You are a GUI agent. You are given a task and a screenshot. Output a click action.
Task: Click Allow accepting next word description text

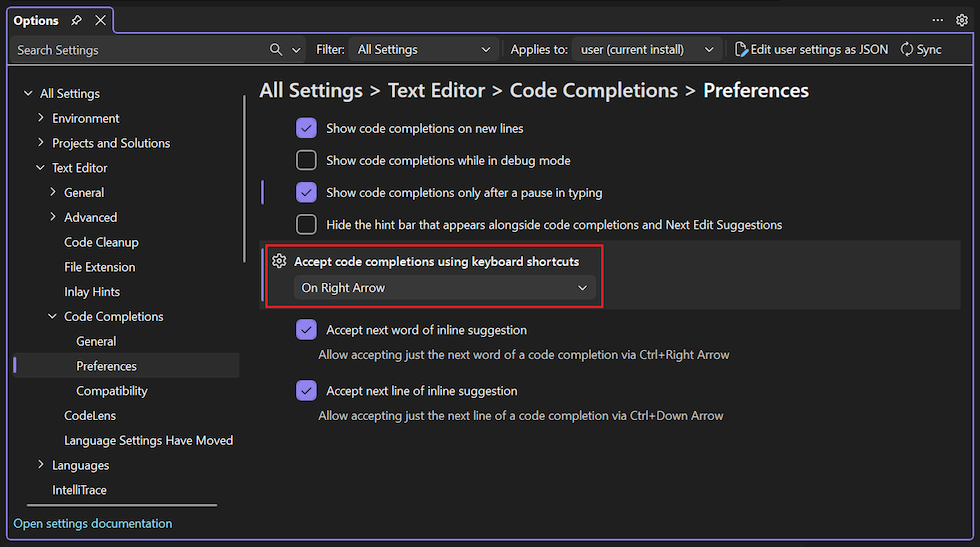(524, 354)
